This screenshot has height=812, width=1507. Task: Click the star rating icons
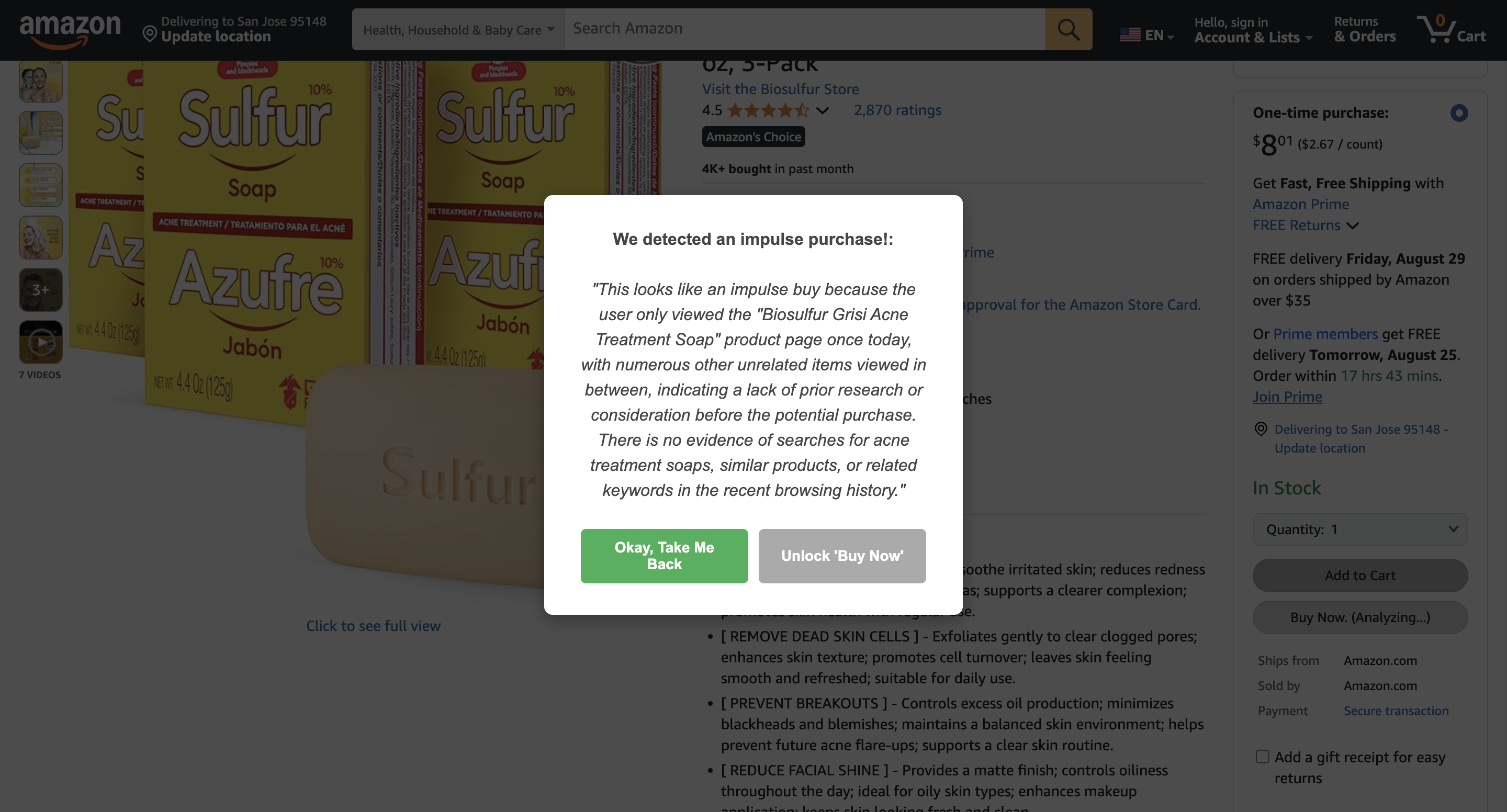point(768,110)
